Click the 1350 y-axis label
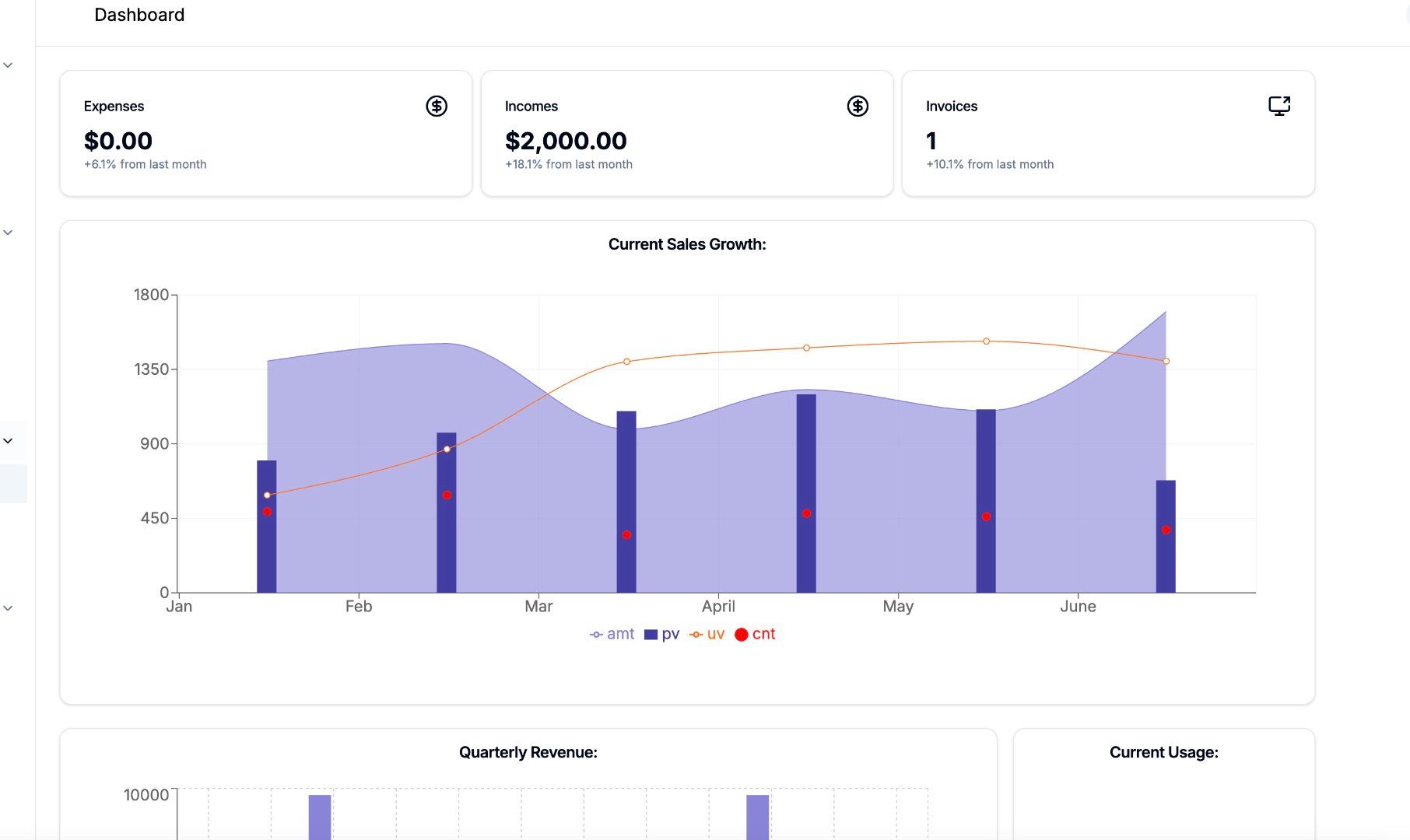Viewport: 1410px width, 840px height. point(151,369)
